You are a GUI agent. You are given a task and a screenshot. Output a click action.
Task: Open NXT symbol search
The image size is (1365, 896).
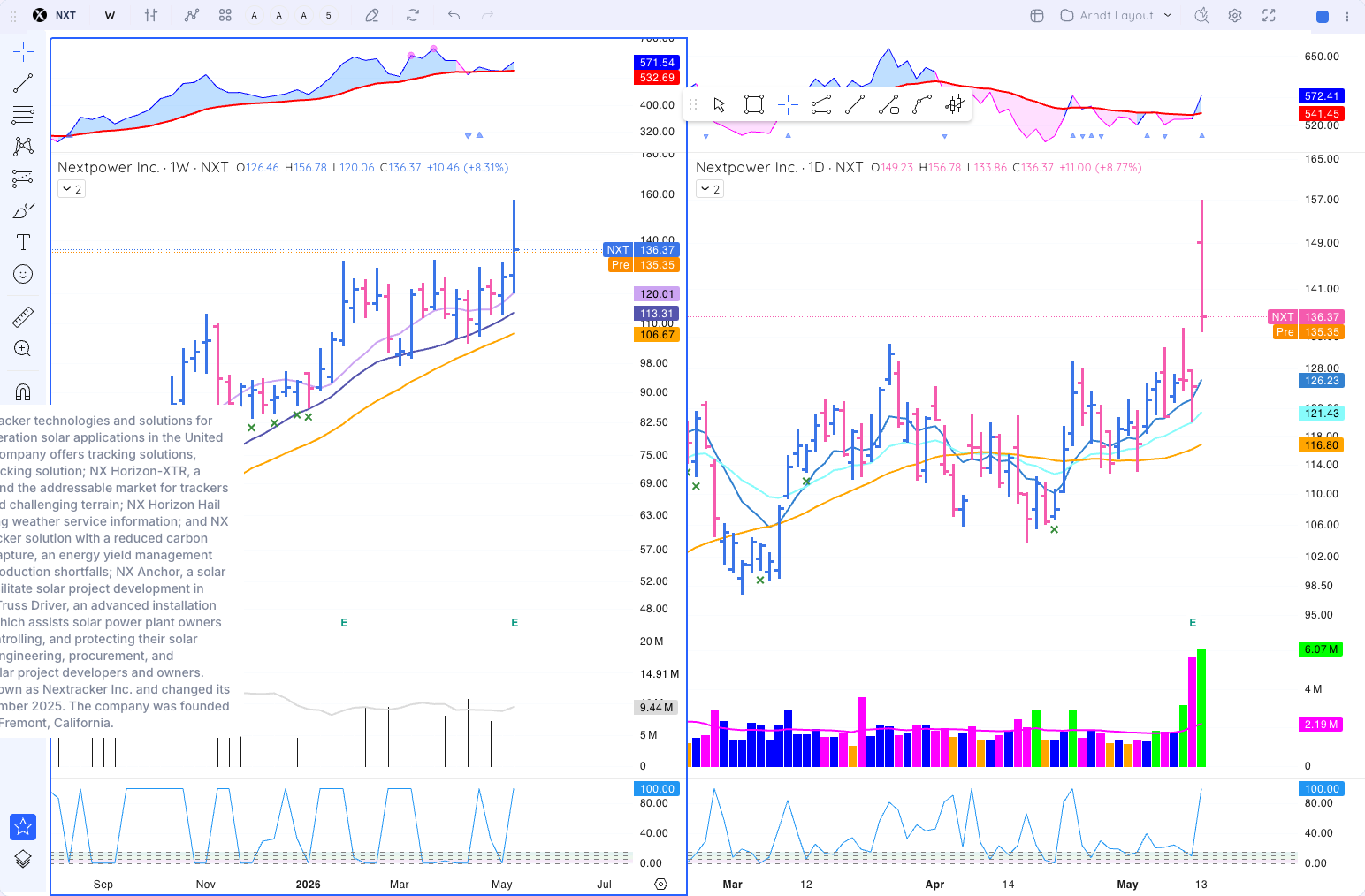click(x=55, y=15)
